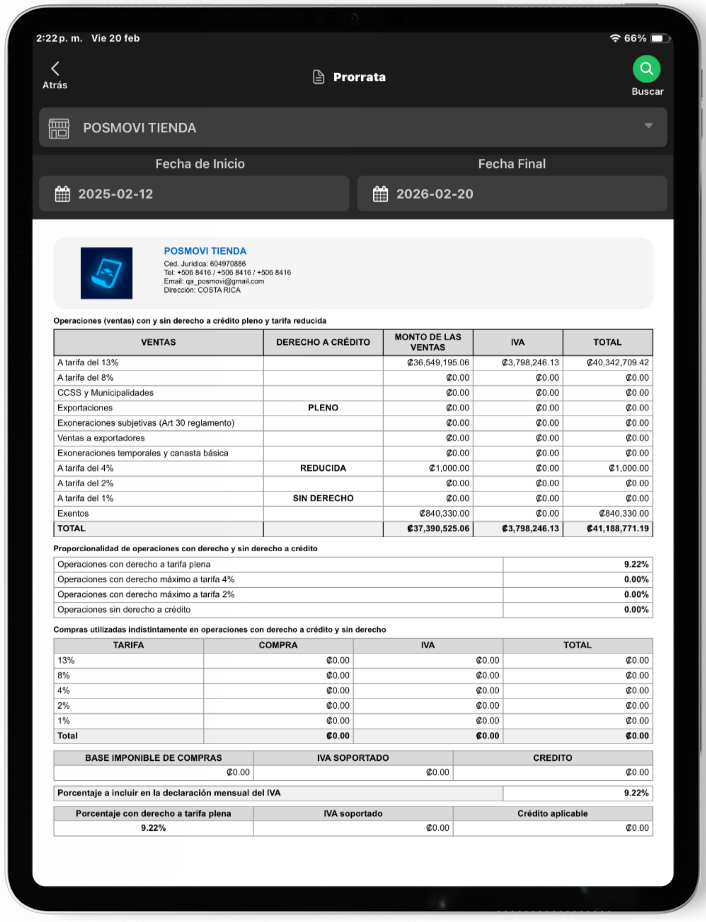Tap the time display in status bar
This screenshot has height=922, width=706.
point(59,38)
